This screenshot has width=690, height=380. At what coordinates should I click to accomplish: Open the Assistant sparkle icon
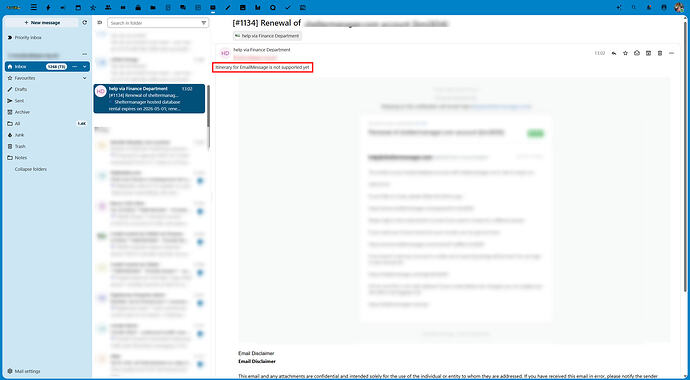pyautogui.click(x=619, y=7)
